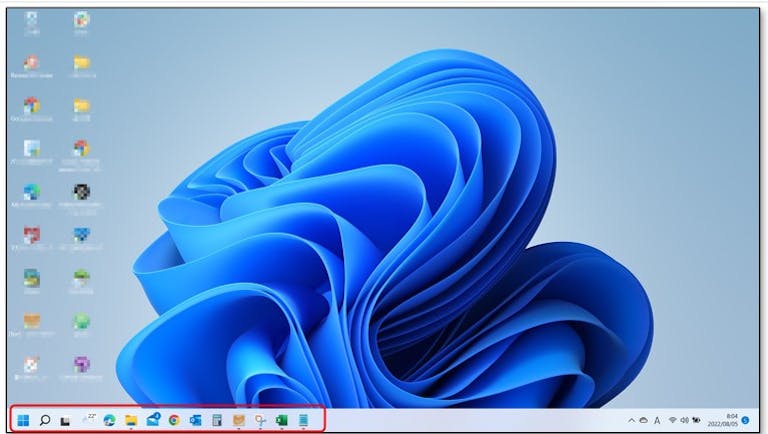The width and height of the screenshot is (768, 434).
Task: Open the Snipping Tool taskbar icon
Action: pyautogui.click(x=260, y=420)
